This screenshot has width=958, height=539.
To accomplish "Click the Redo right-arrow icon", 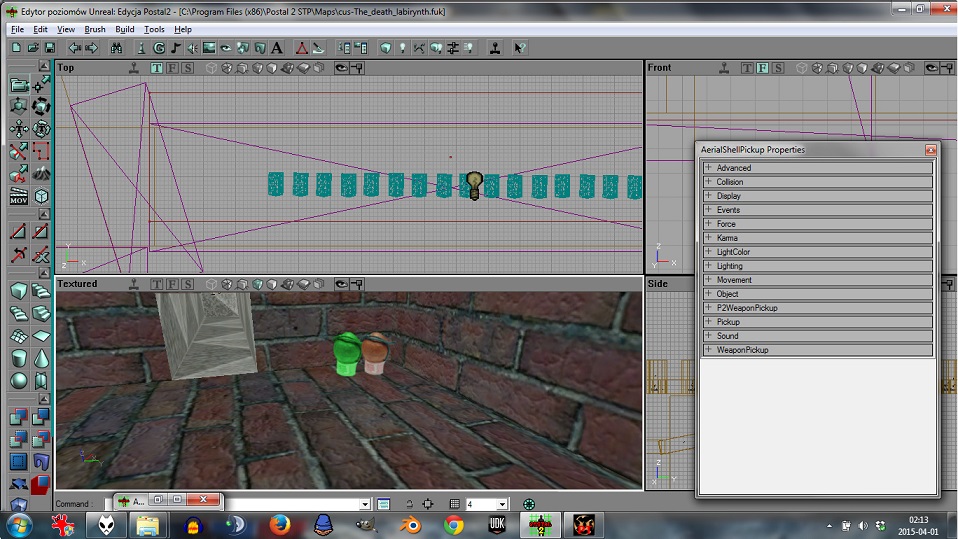I will point(92,48).
